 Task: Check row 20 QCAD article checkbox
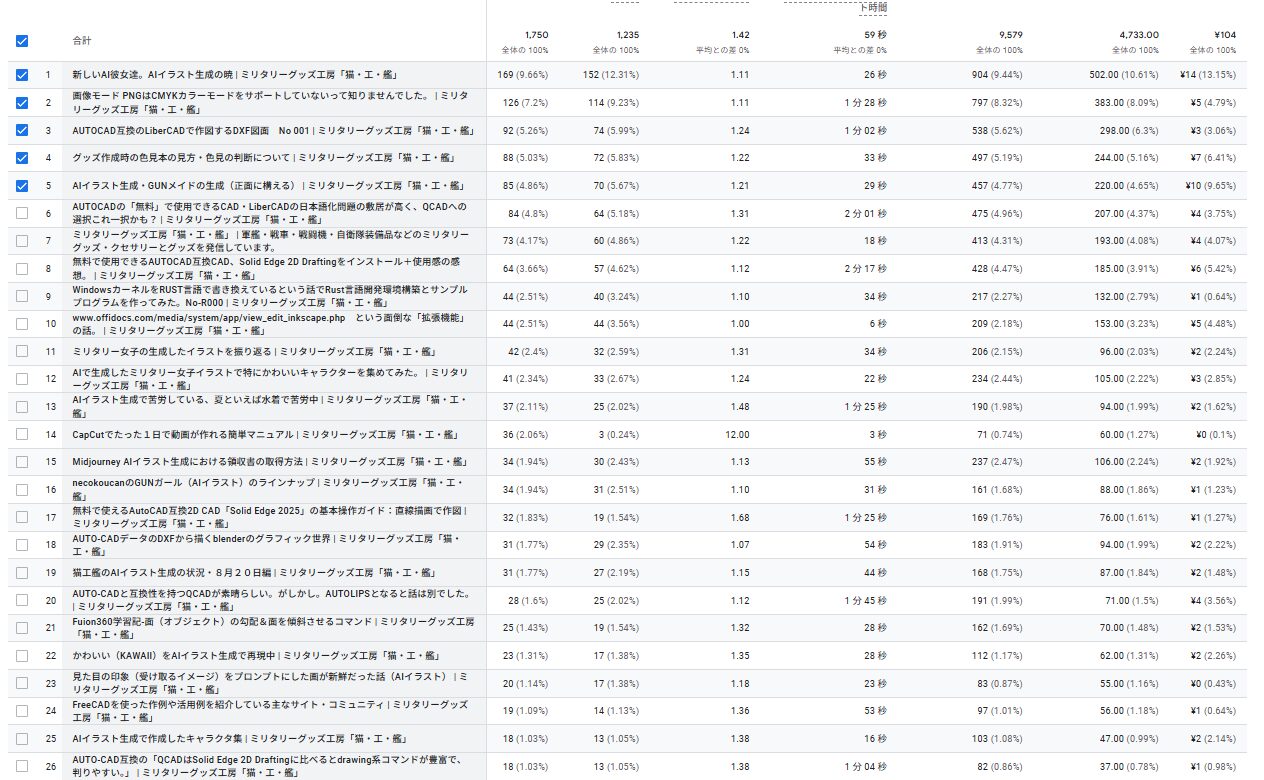tap(22, 600)
